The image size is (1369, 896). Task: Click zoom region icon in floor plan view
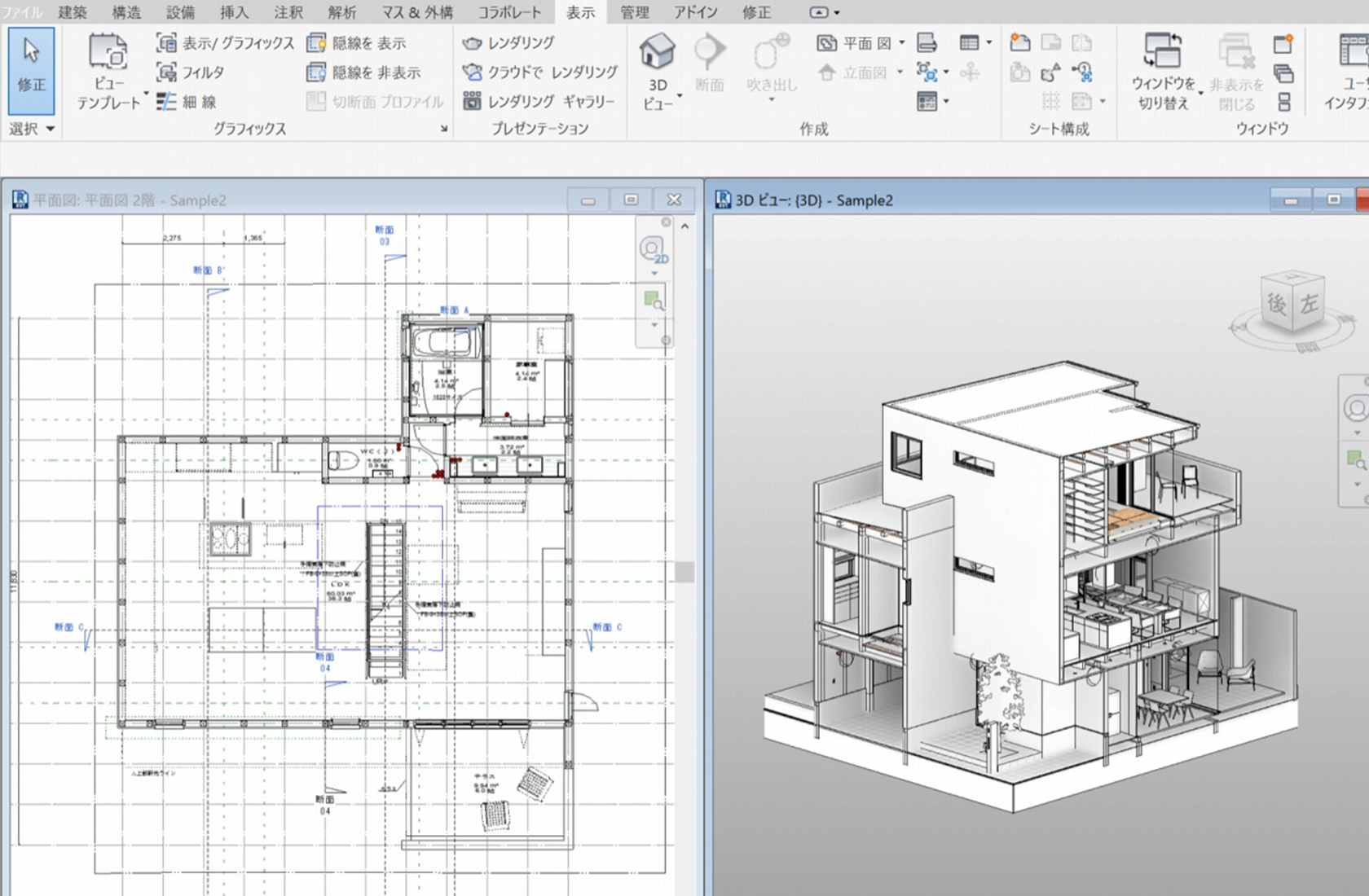point(654,301)
